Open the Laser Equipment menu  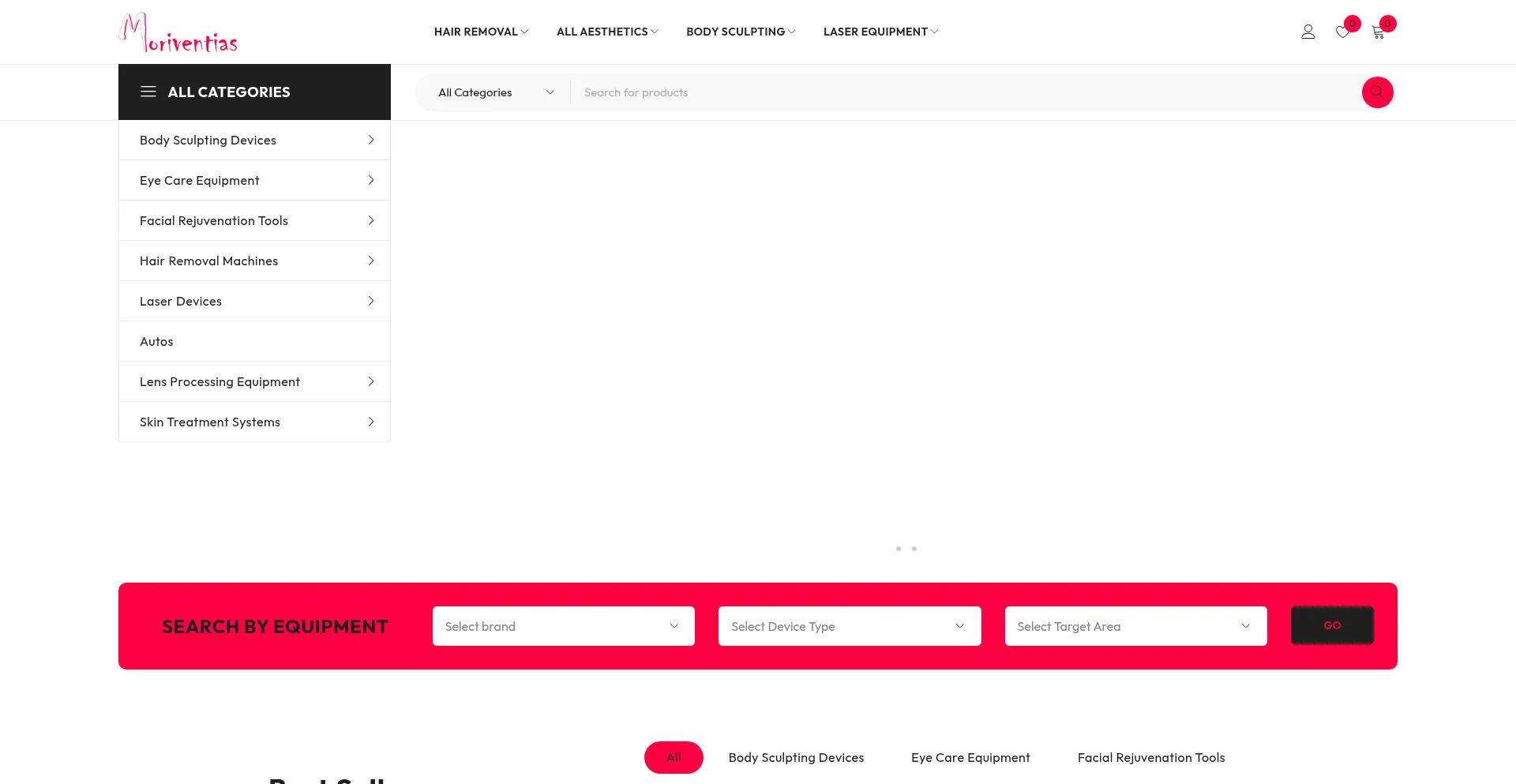click(x=880, y=32)
